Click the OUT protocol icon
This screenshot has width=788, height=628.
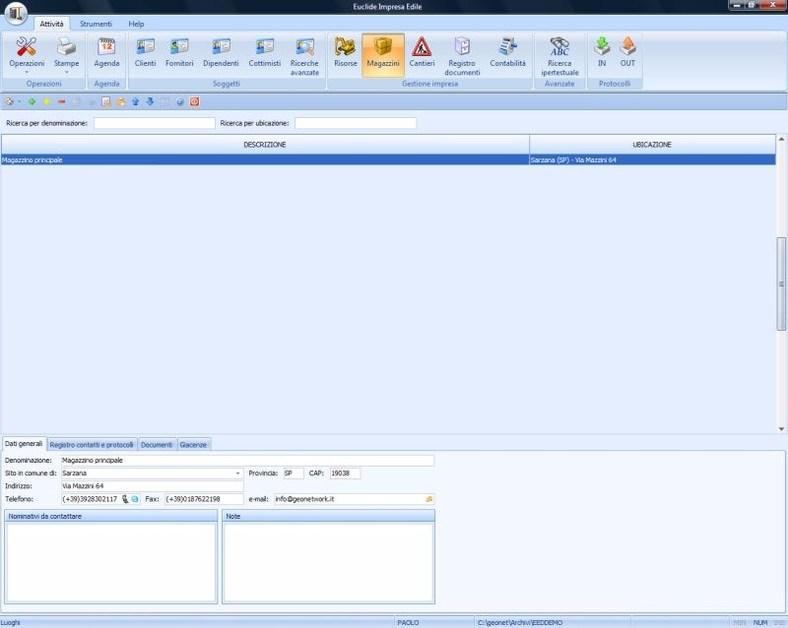tap(627, 52)
